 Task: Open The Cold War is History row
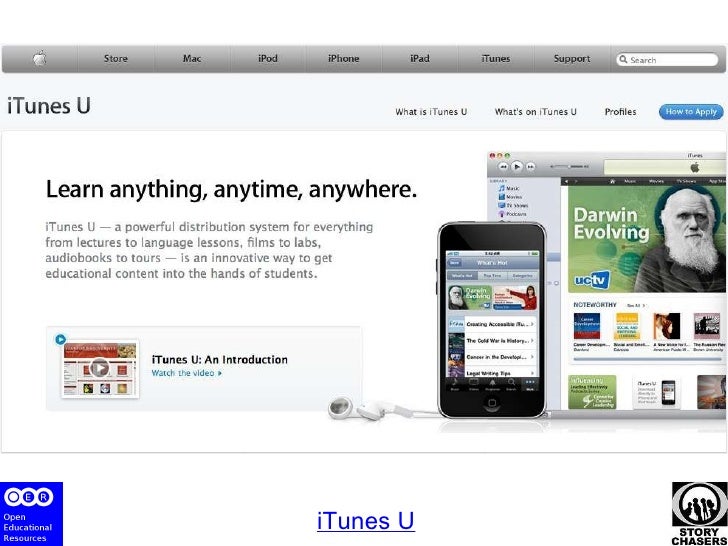pos(493,341)
